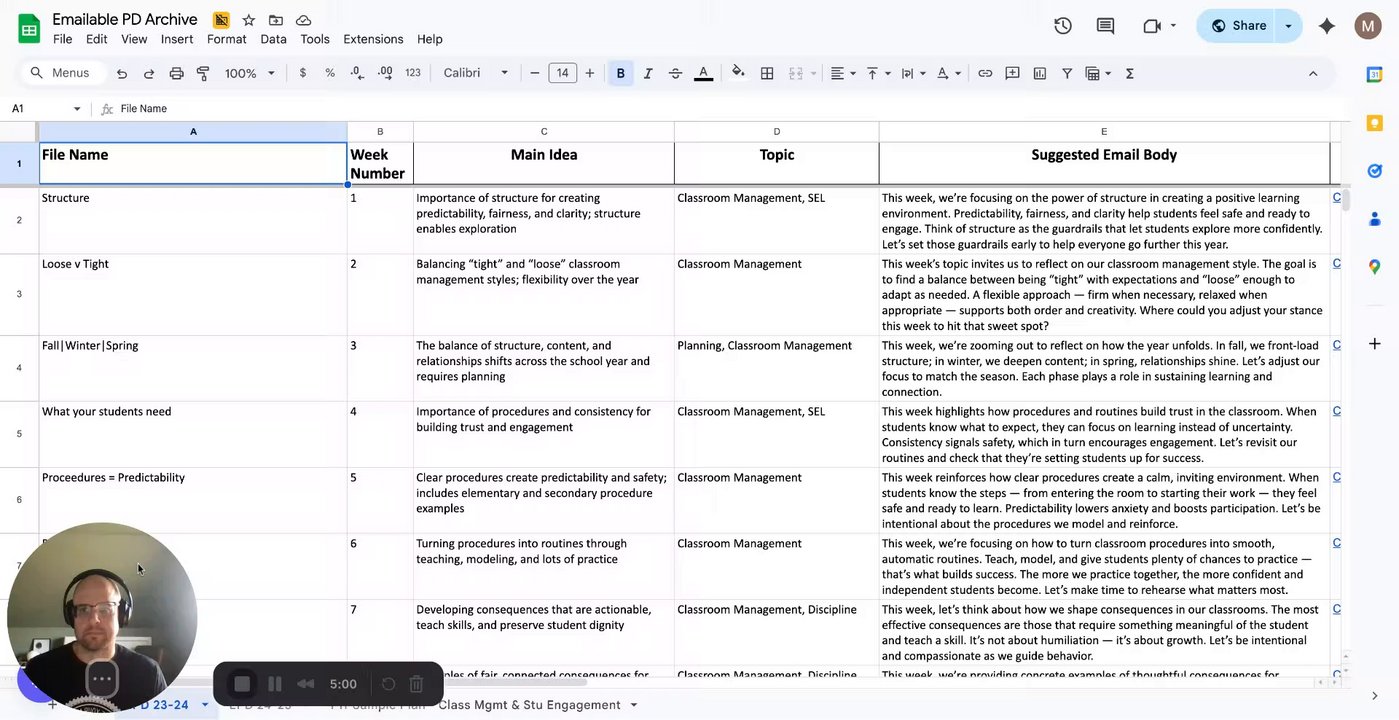
Task: Open the borders menu
Action: [767, 73]
